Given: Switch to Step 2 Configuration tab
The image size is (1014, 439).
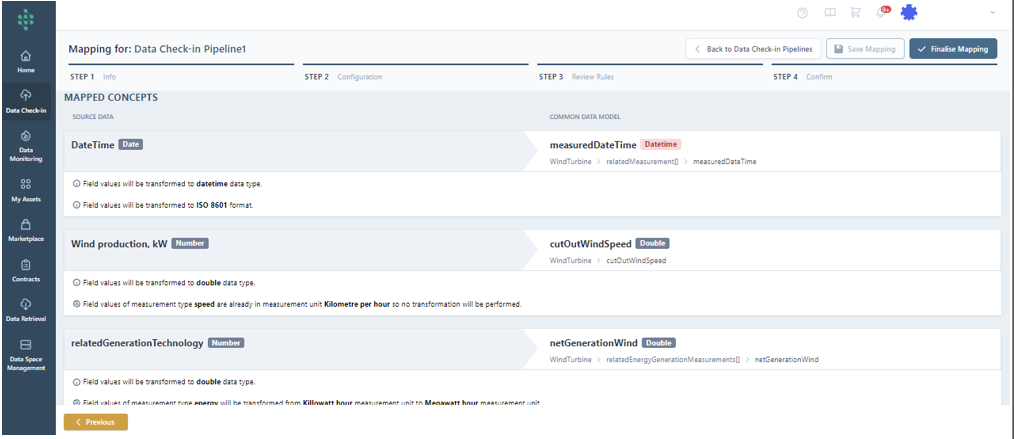Looking at the screenshot, I should click(343, 77).
